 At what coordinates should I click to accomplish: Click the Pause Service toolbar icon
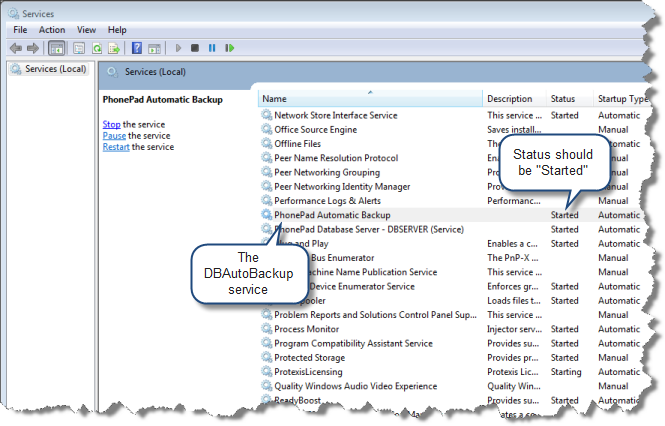tap(212, 48)
